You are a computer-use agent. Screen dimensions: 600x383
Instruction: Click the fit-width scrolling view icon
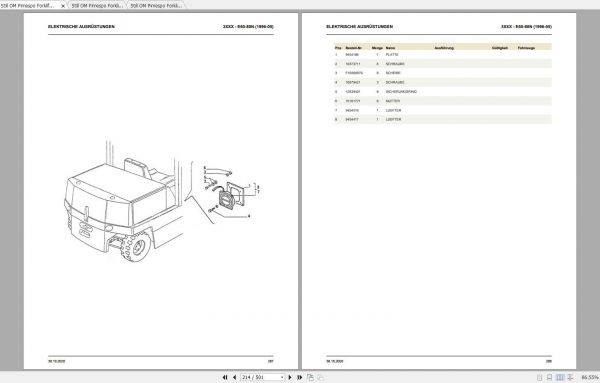pos(570,377)
